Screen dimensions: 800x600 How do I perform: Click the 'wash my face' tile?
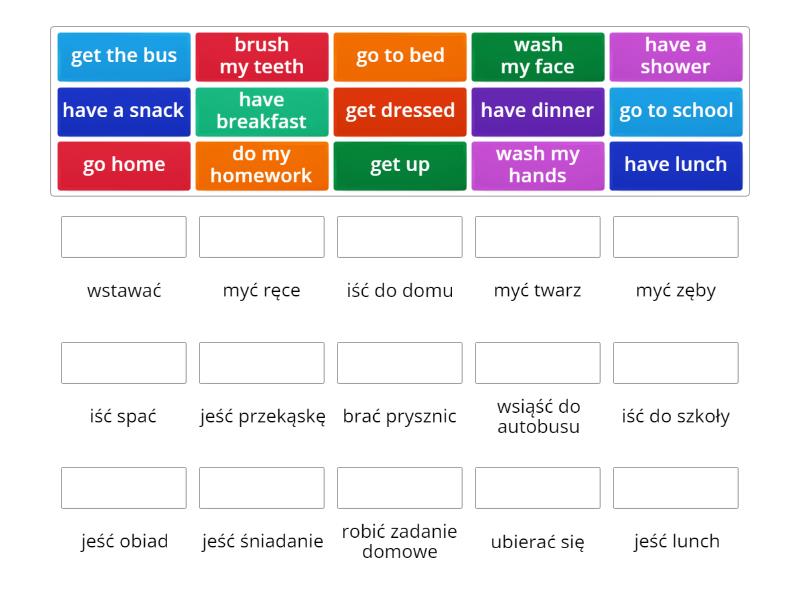pos(538,56)
